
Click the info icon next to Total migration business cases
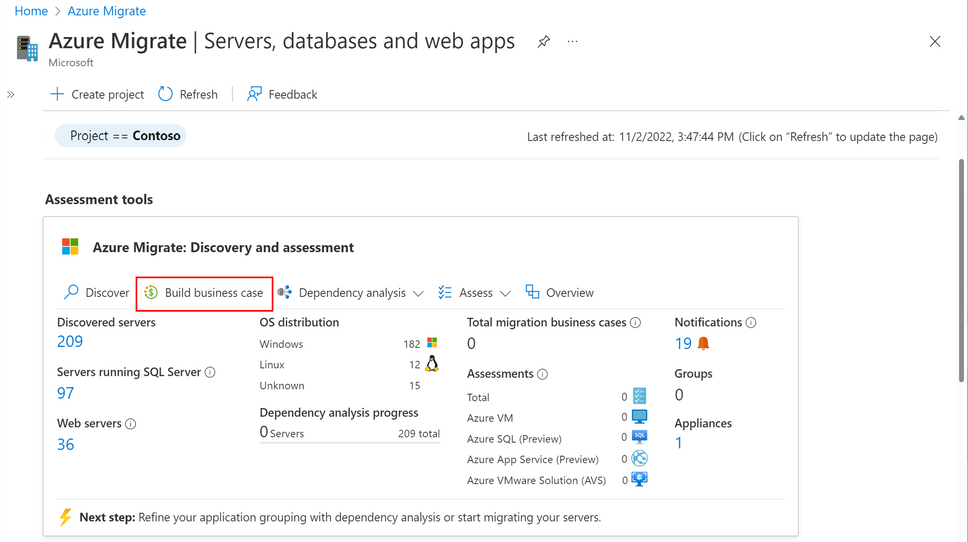(635, 323)
